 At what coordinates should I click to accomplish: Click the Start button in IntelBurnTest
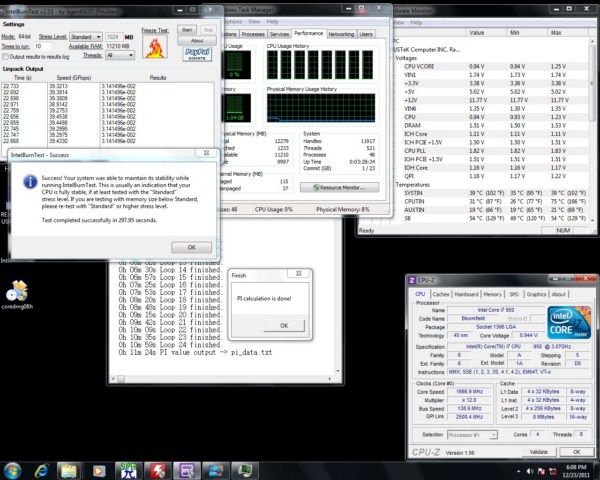click(x=187, y=29)
